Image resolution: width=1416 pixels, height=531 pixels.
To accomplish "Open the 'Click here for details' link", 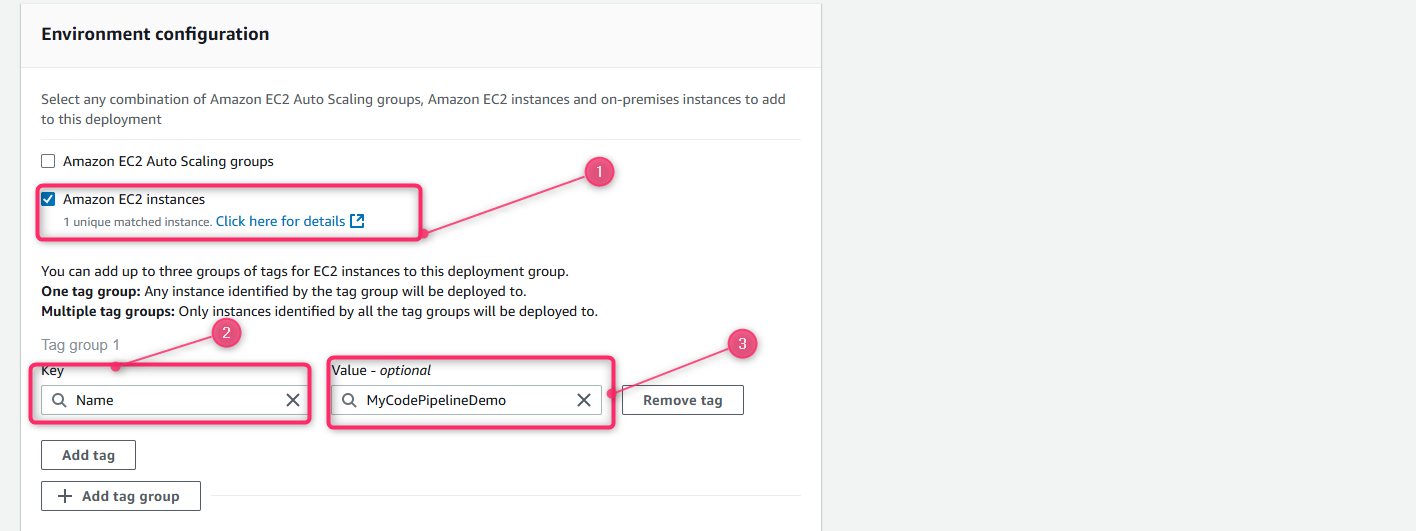I will click(x=281, y=221).
